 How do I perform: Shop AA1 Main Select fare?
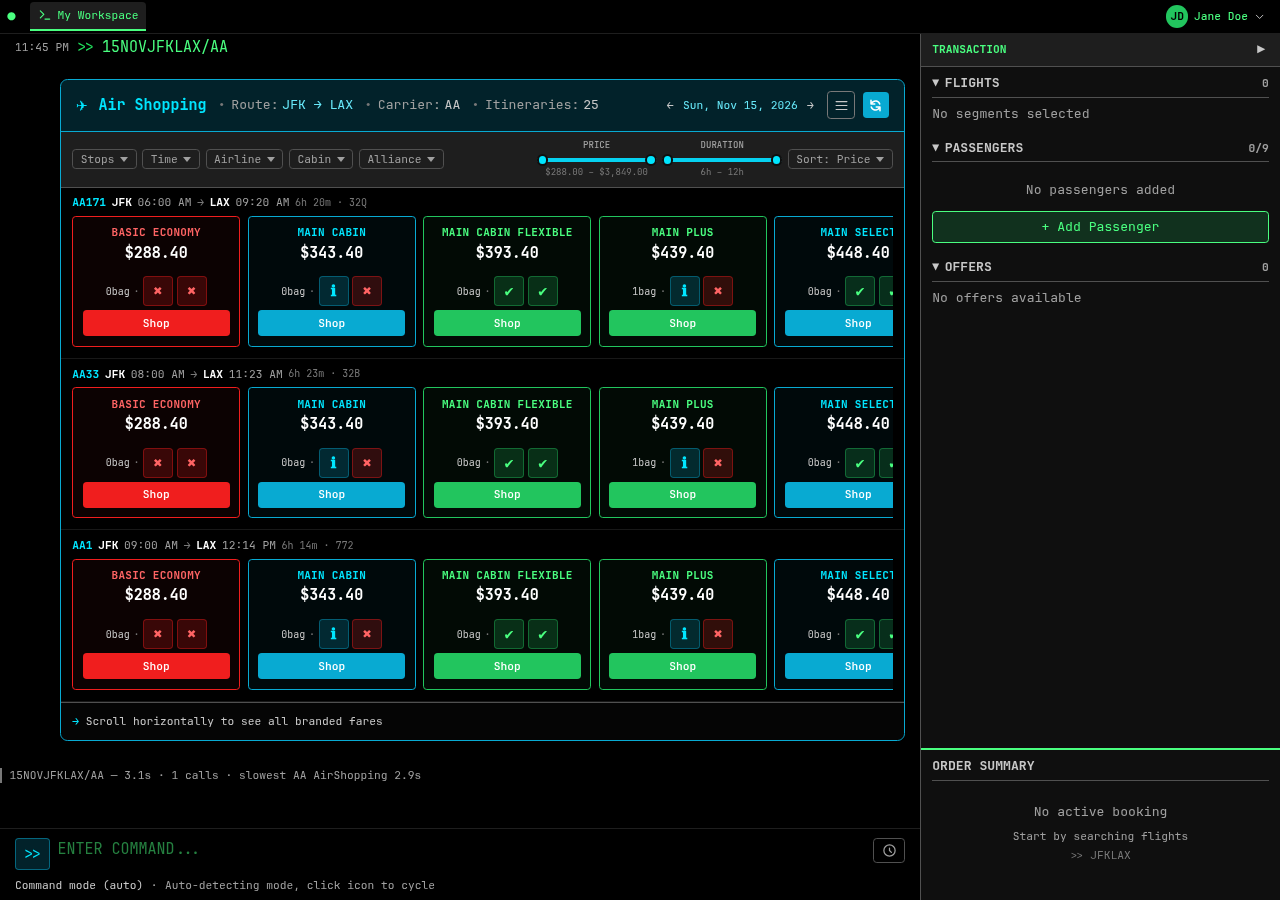pyautogui.click(x=839, y=666)
